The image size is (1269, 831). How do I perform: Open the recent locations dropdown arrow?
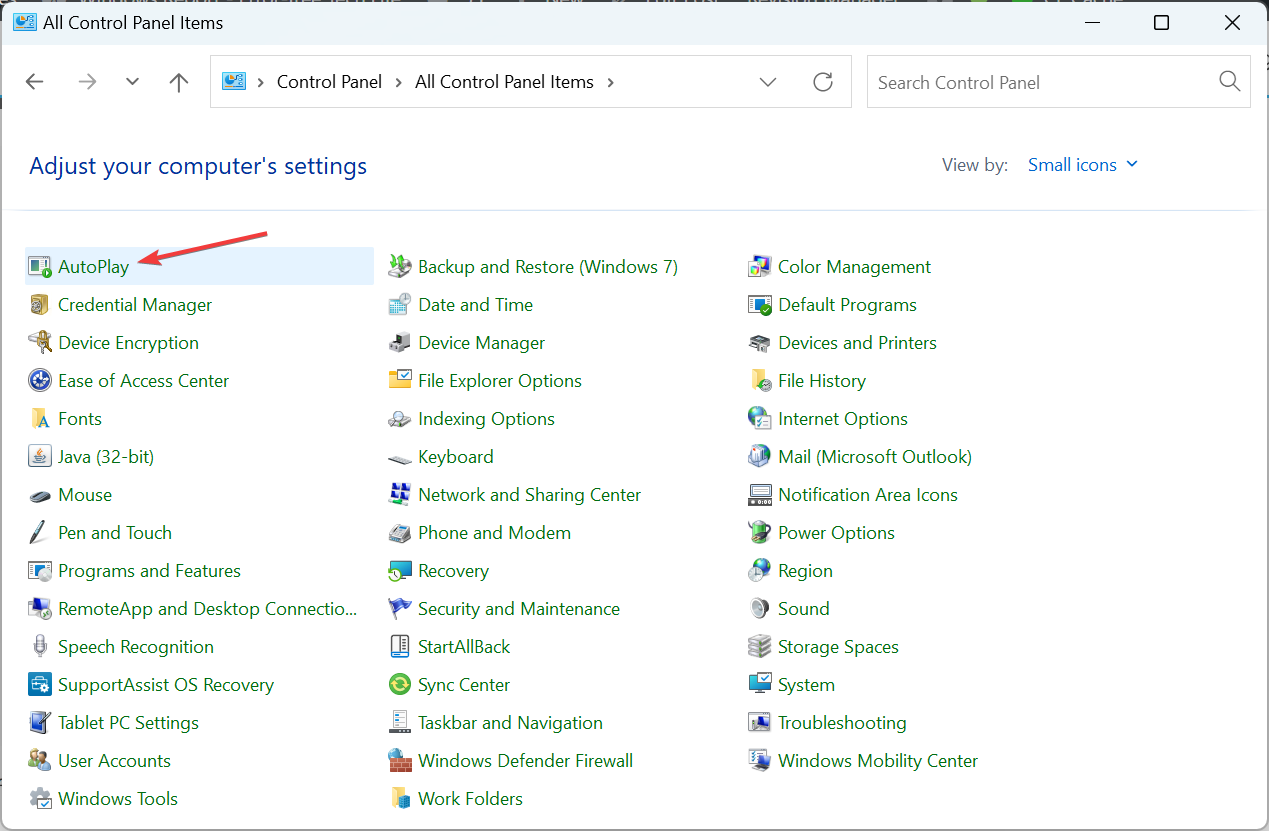pyautogui.click(x=133, y=82)
